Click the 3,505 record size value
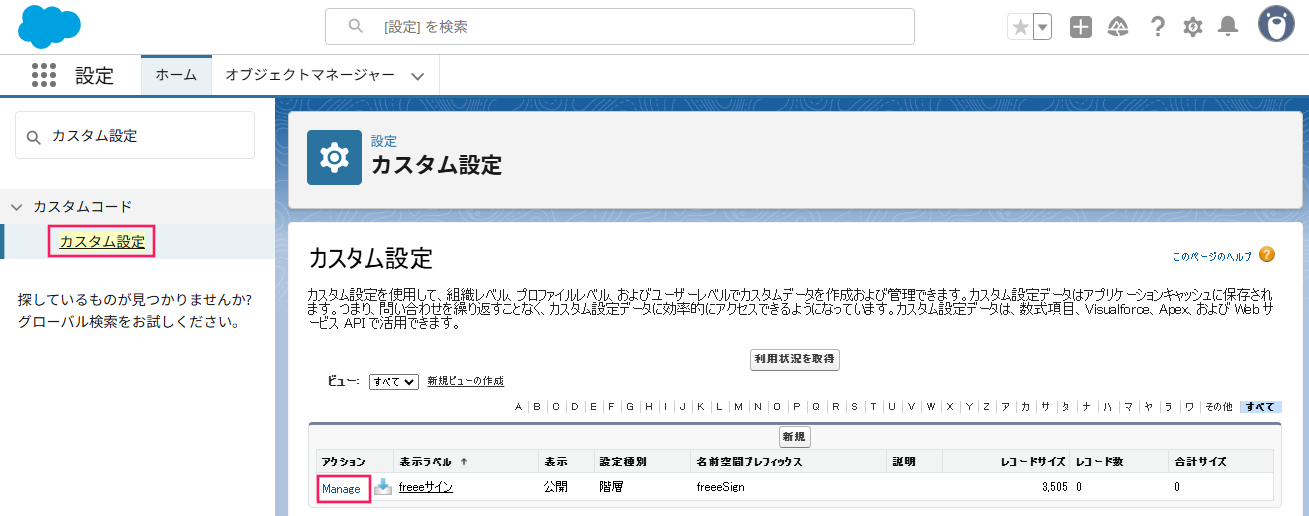Screen dimensions: 1309x516 coord(1052,487)
